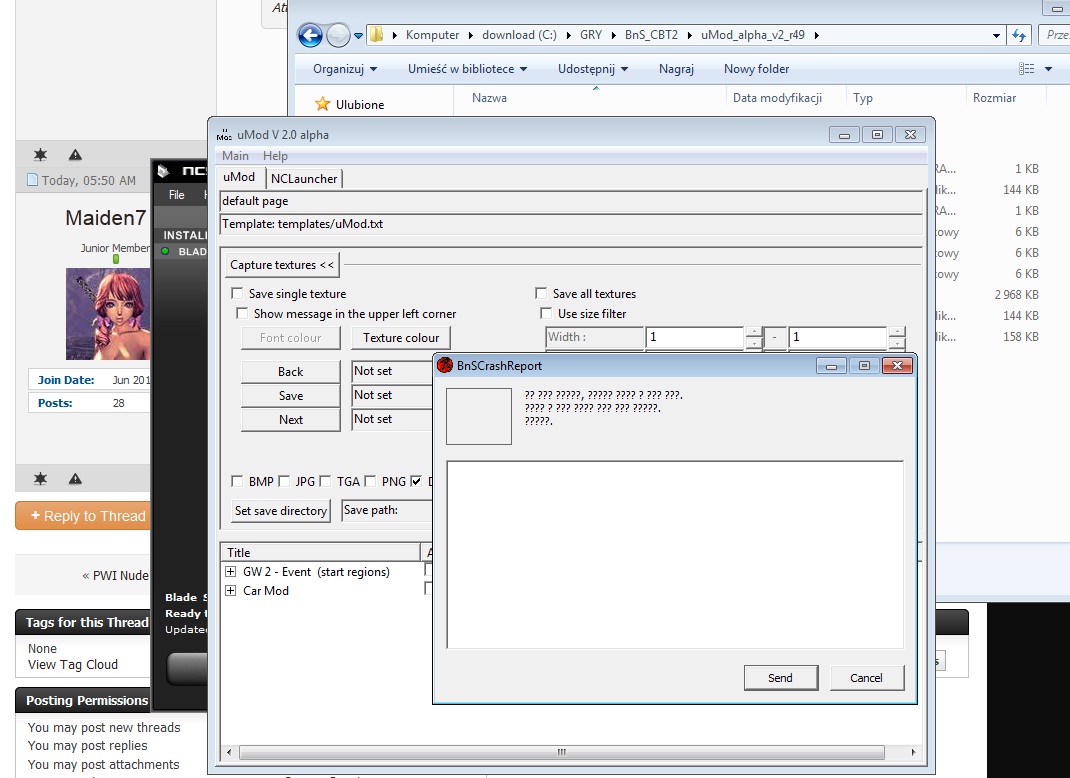Click the Capture textures << button
The image size is (1070, 778).
(282, 265)
